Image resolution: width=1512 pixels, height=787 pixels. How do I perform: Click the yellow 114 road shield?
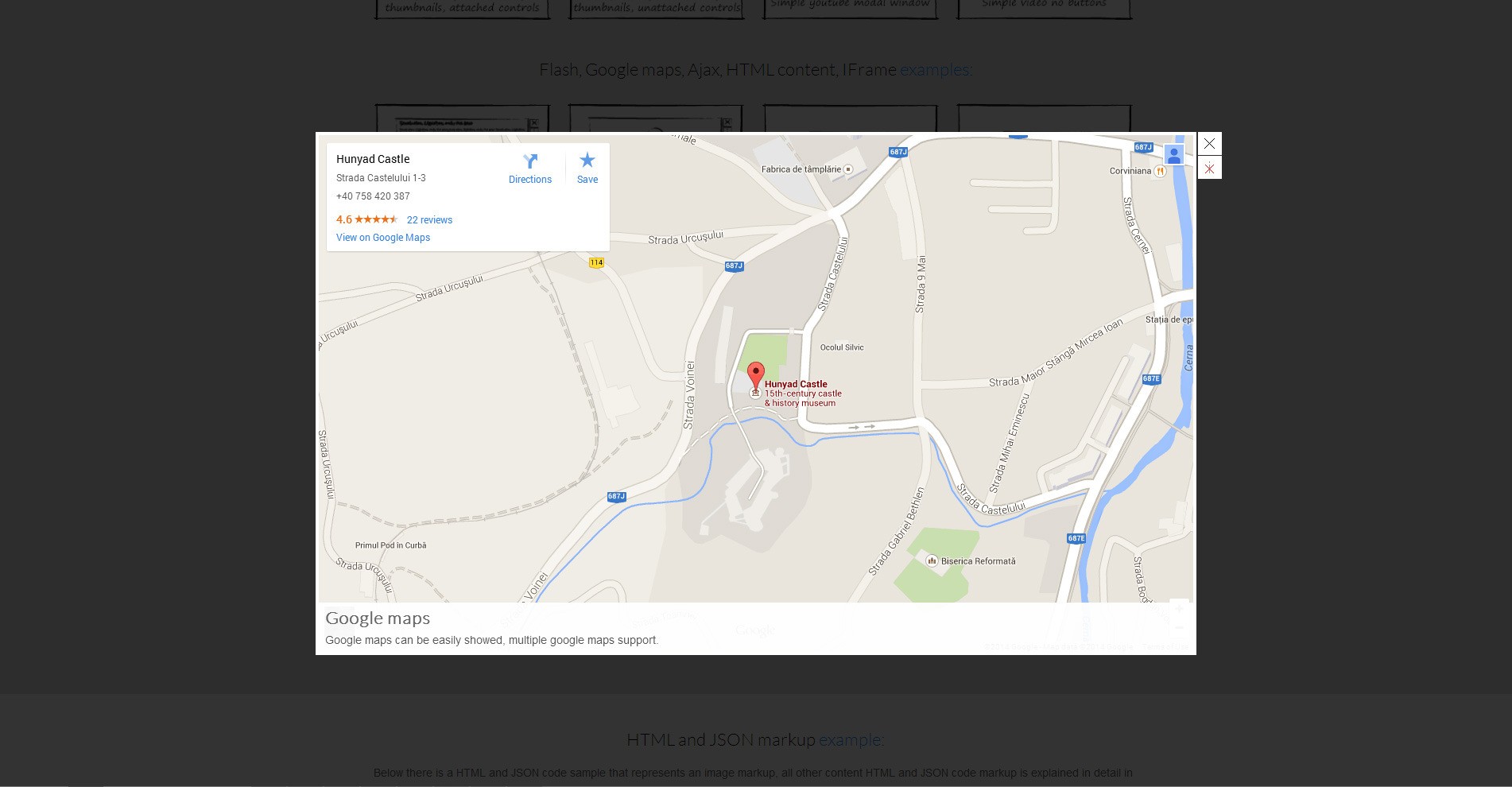click(597, 262)
